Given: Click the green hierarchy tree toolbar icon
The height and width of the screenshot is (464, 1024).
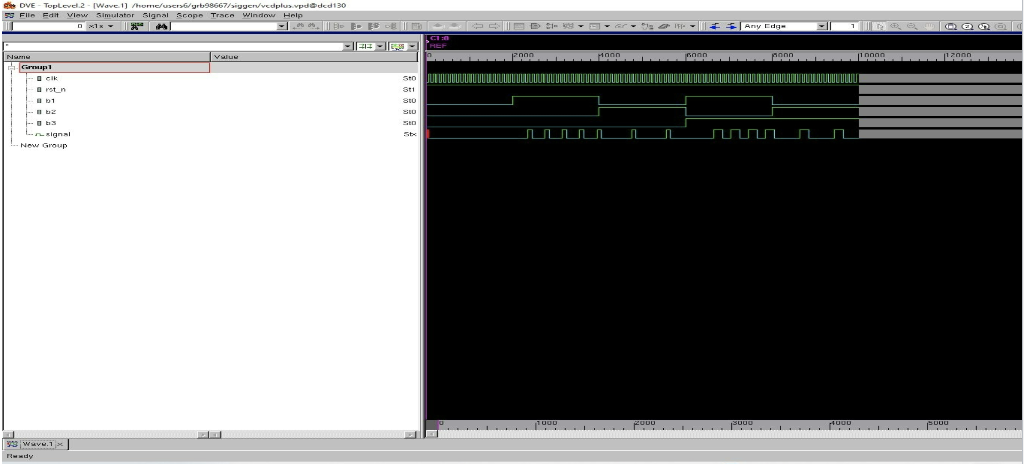Looking at the screenshot, I should pos(136,26).
